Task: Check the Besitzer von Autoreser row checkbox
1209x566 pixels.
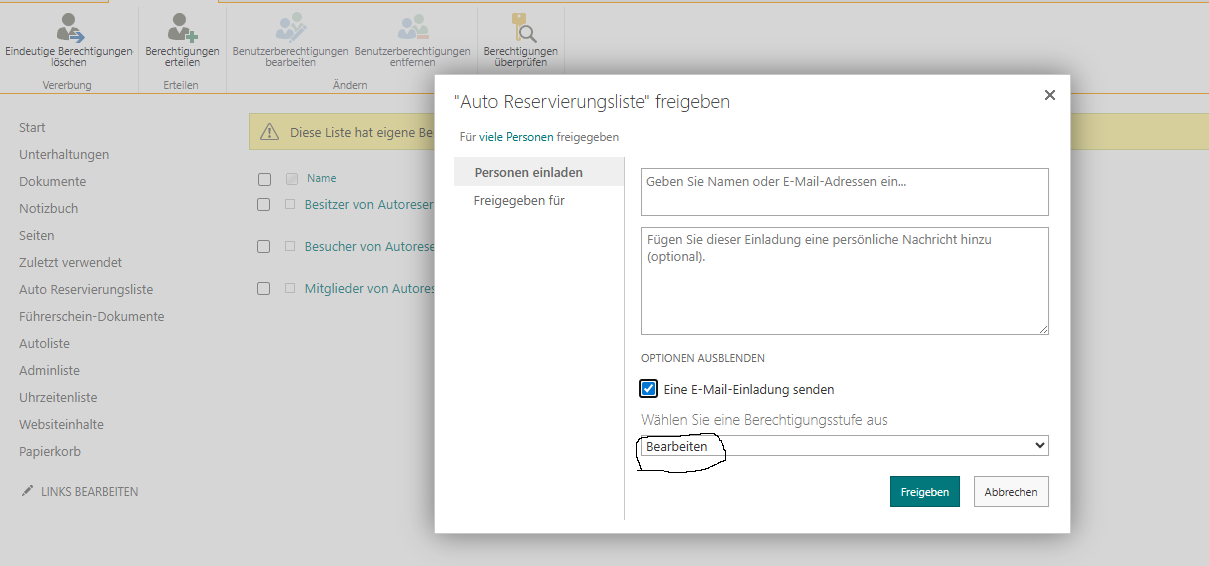Action: click(x=264, y=204)
